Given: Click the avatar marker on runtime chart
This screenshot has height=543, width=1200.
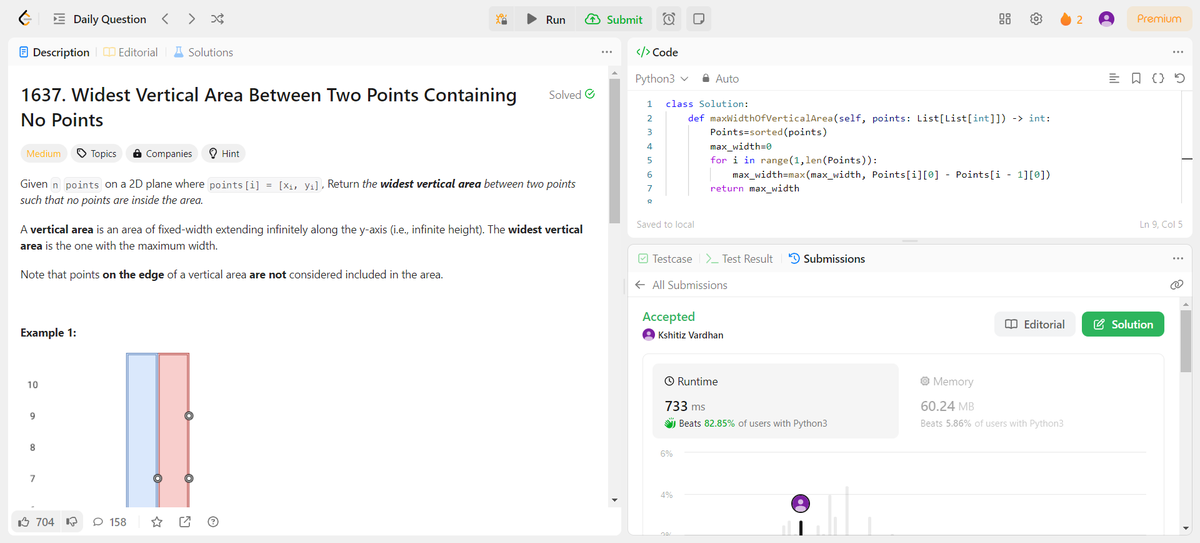Looking at the screenshot, I should pos(800,502).
